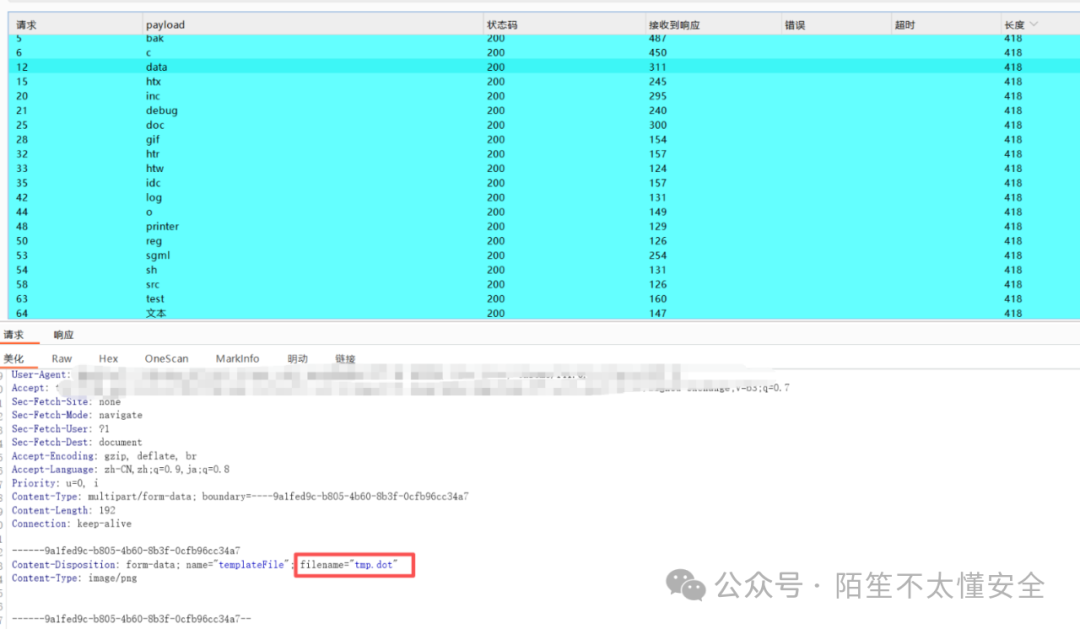Screen dimensions: 1080x629
Task: Select the row with payload "gif"
Action: 544,139
